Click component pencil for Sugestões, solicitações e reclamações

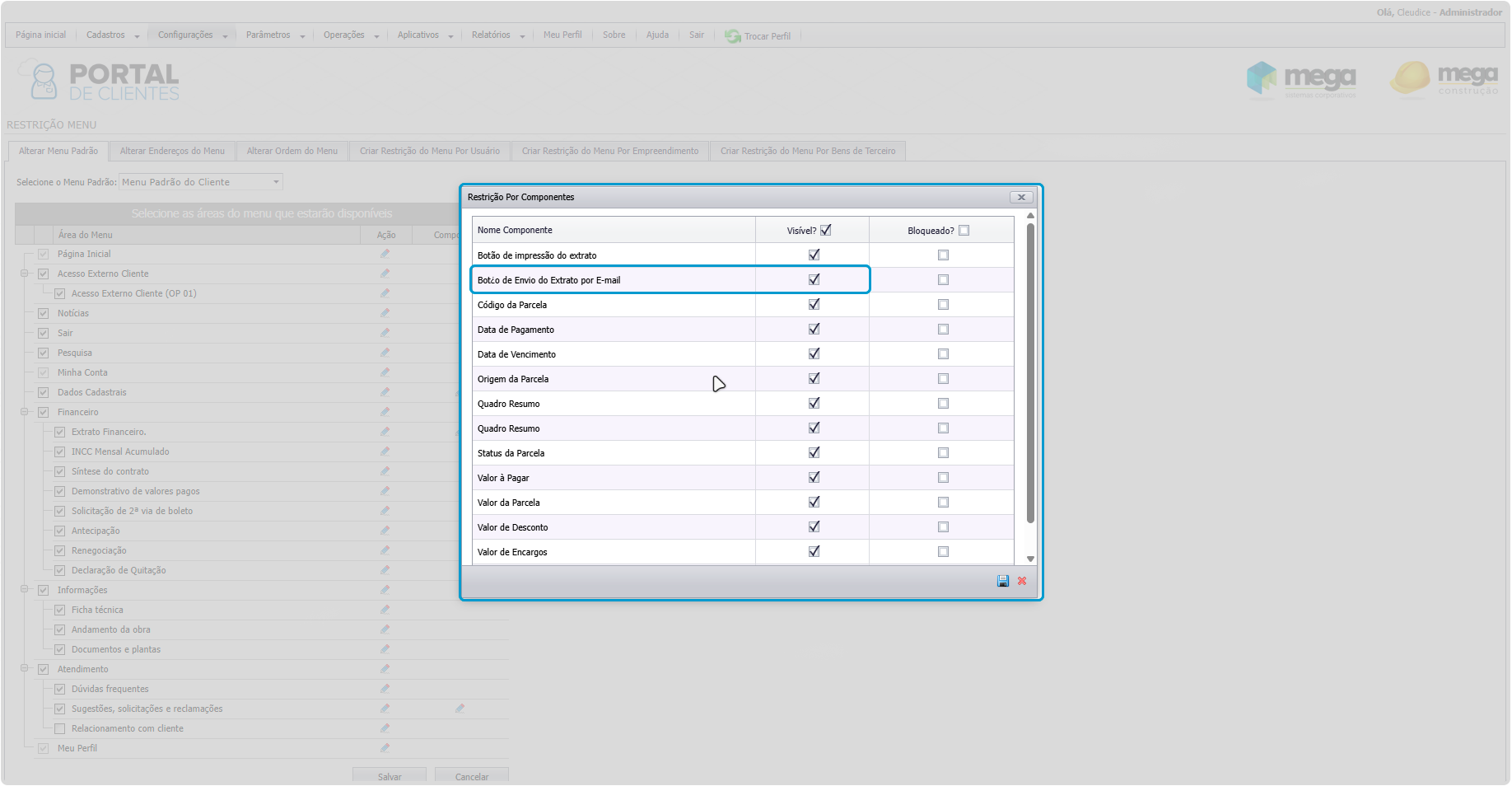pyautogui.click(x=460, y=709)
